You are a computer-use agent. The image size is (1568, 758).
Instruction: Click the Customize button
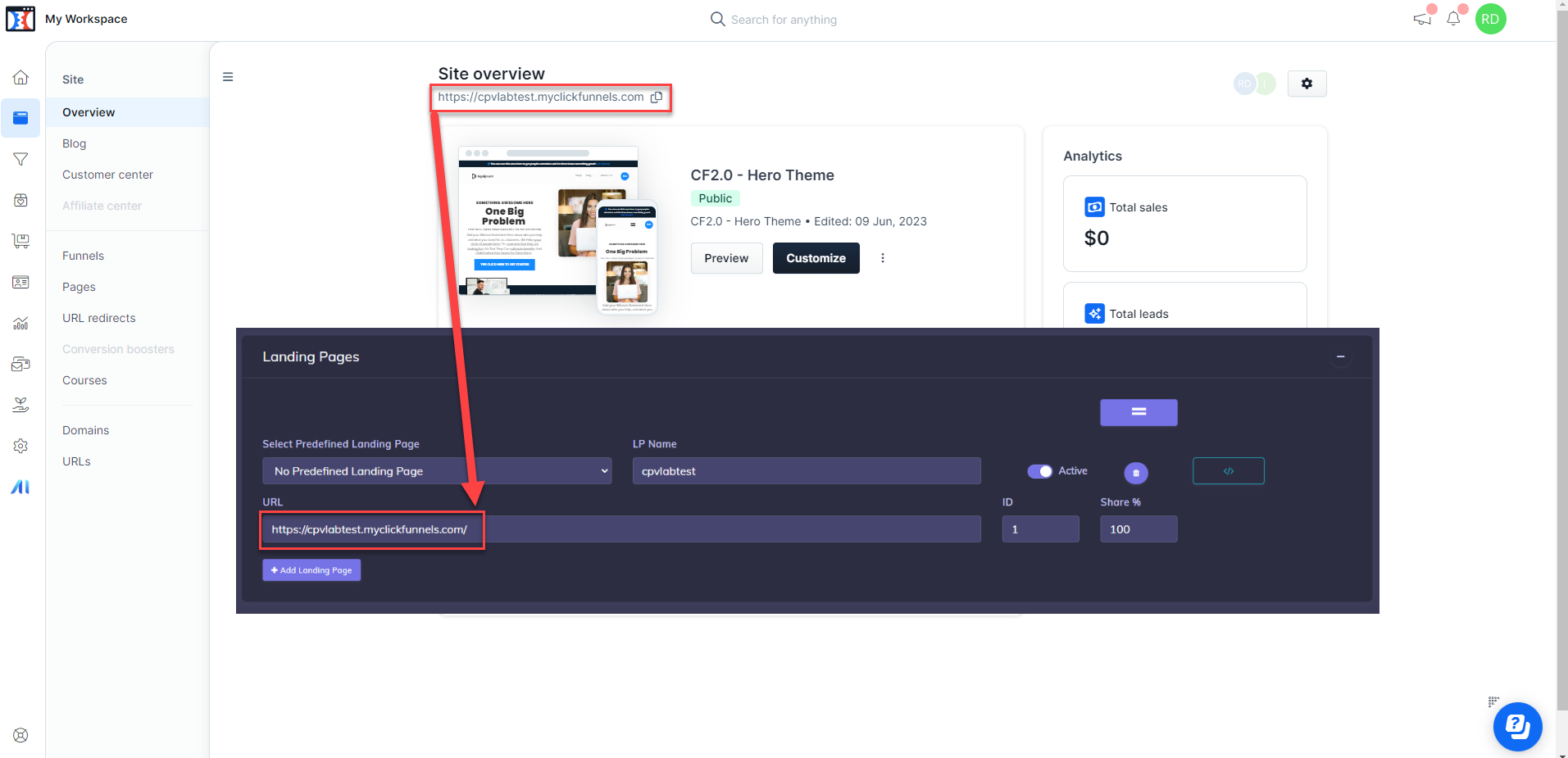[x=816, y=258]
